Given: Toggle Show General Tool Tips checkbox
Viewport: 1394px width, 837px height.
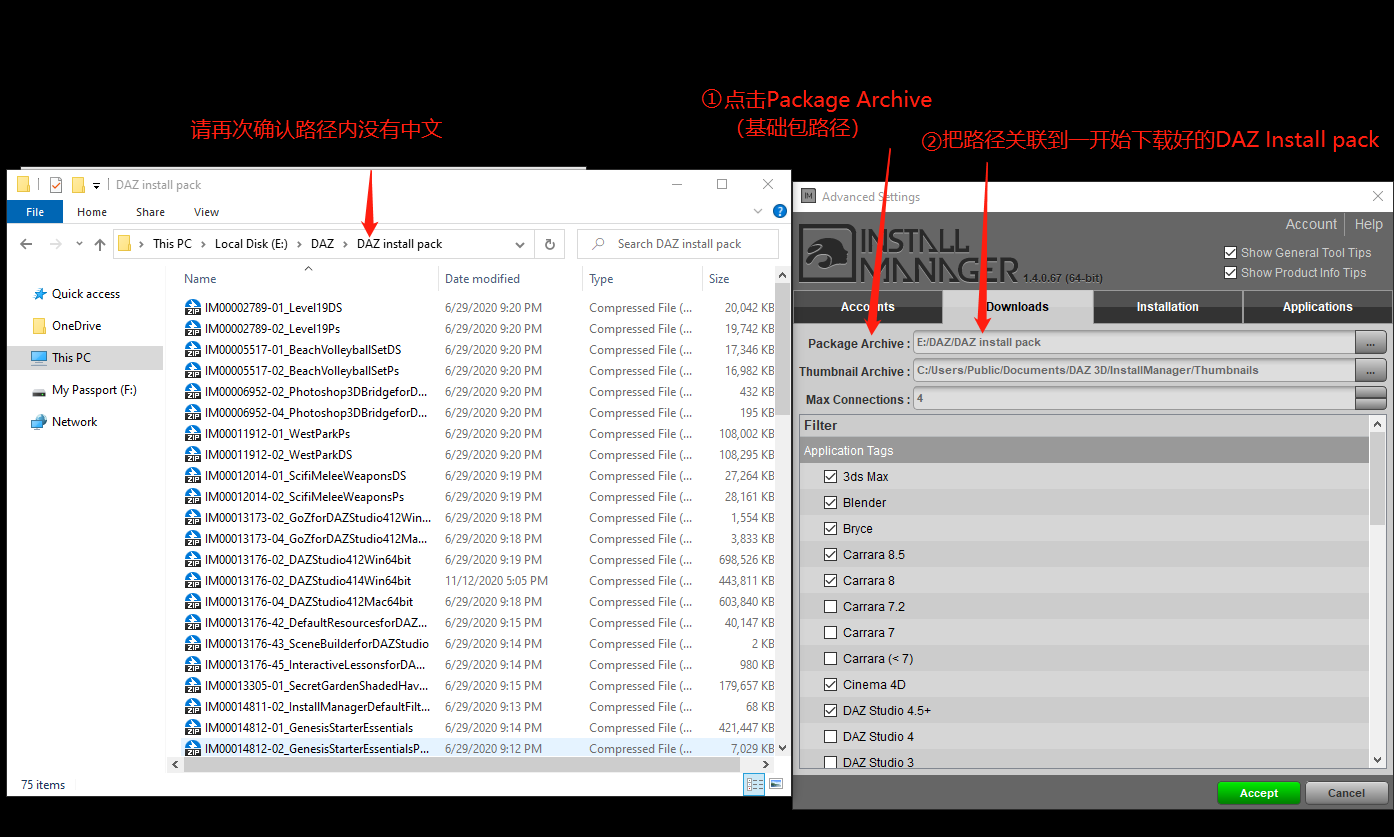Looking at the screenshot, I should [x=1231, y=253].
